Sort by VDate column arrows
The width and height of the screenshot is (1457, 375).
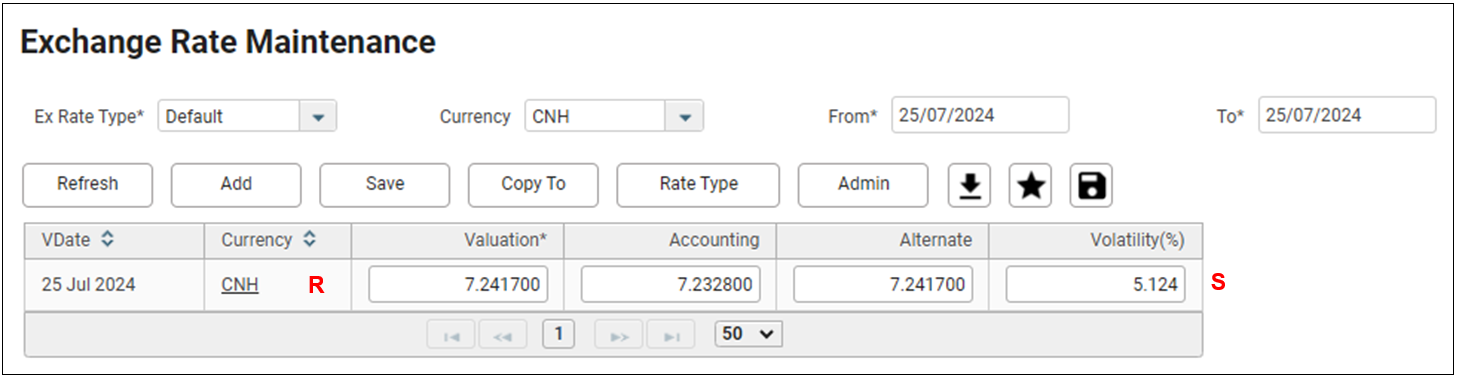(x=108, y=240)
